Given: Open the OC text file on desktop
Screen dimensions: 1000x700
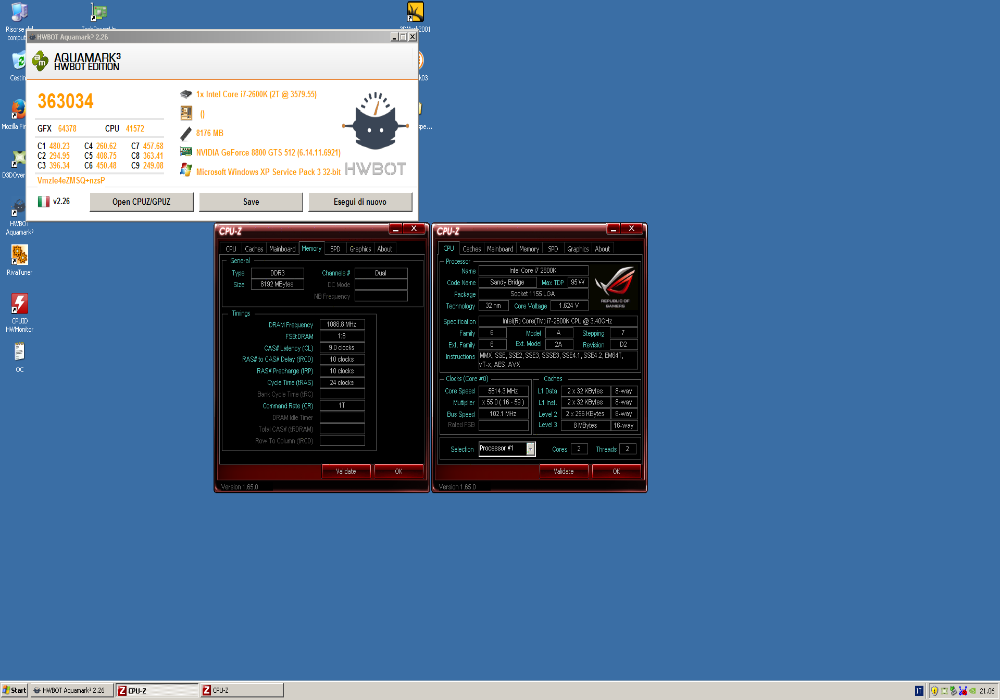Looking at the screenshot, I should pos(19,352).
